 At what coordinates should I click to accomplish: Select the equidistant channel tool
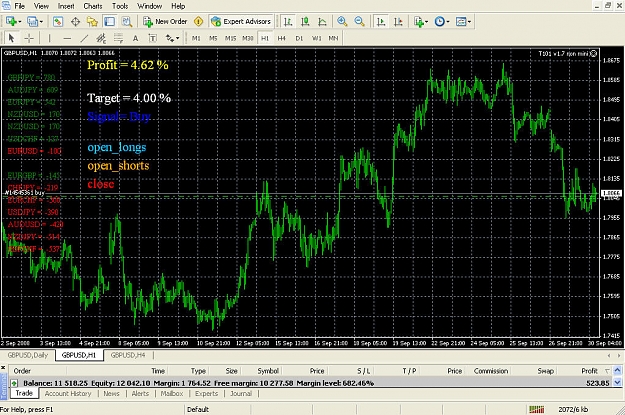pos(101,38)
